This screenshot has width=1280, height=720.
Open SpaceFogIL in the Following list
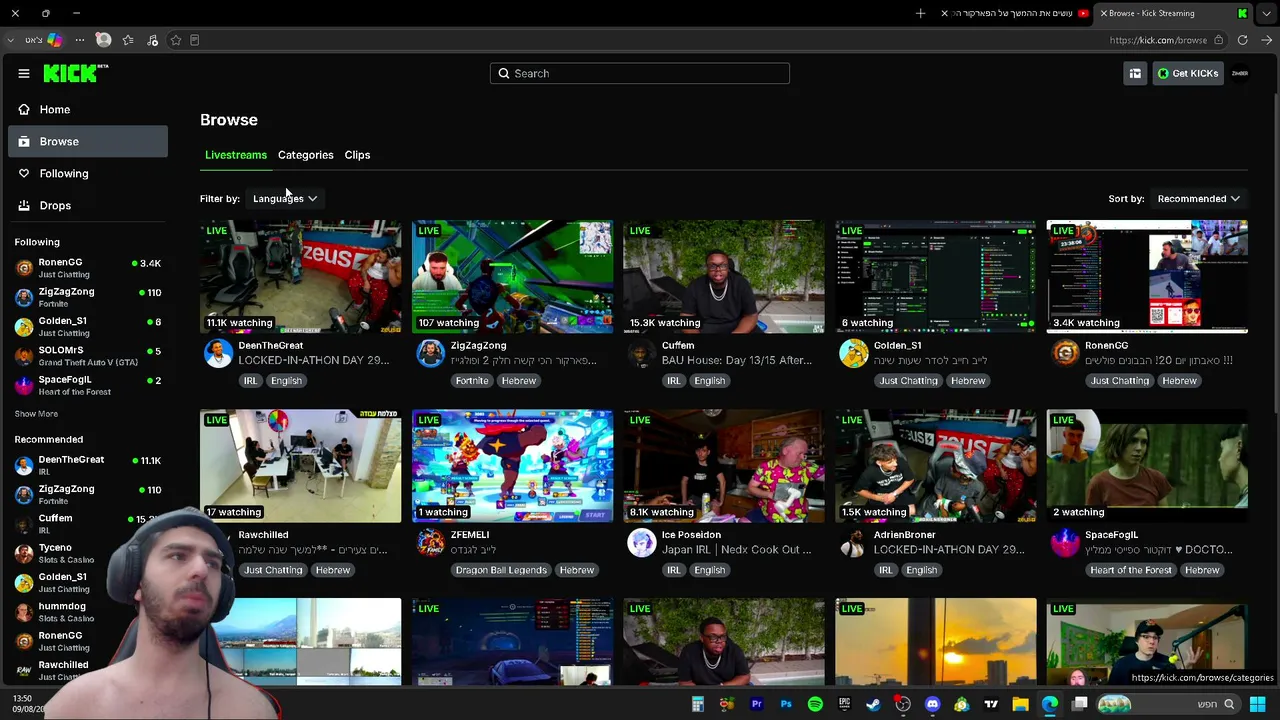point(88,385)
